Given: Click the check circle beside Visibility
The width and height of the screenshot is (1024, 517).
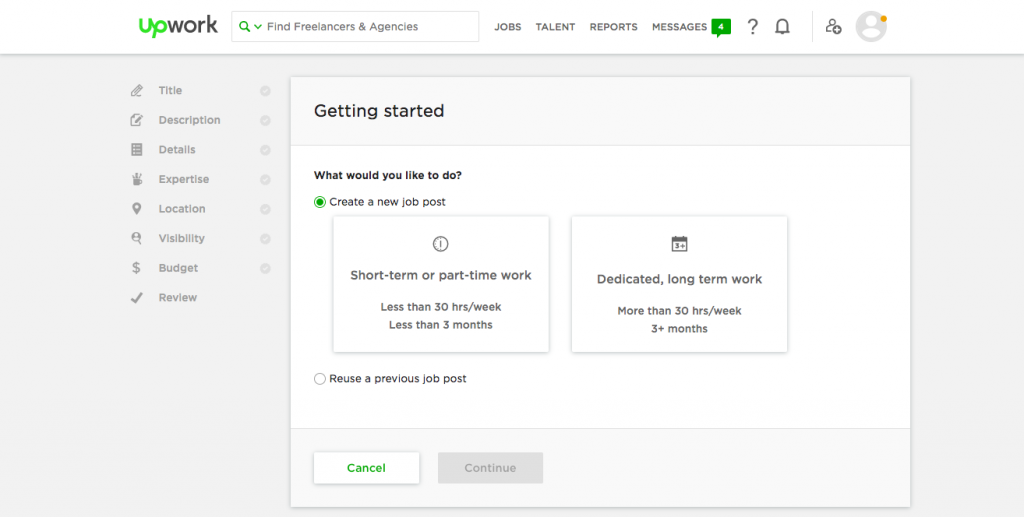Looking at the screenshot, I should pyautogui.click(x=265, y=239).
